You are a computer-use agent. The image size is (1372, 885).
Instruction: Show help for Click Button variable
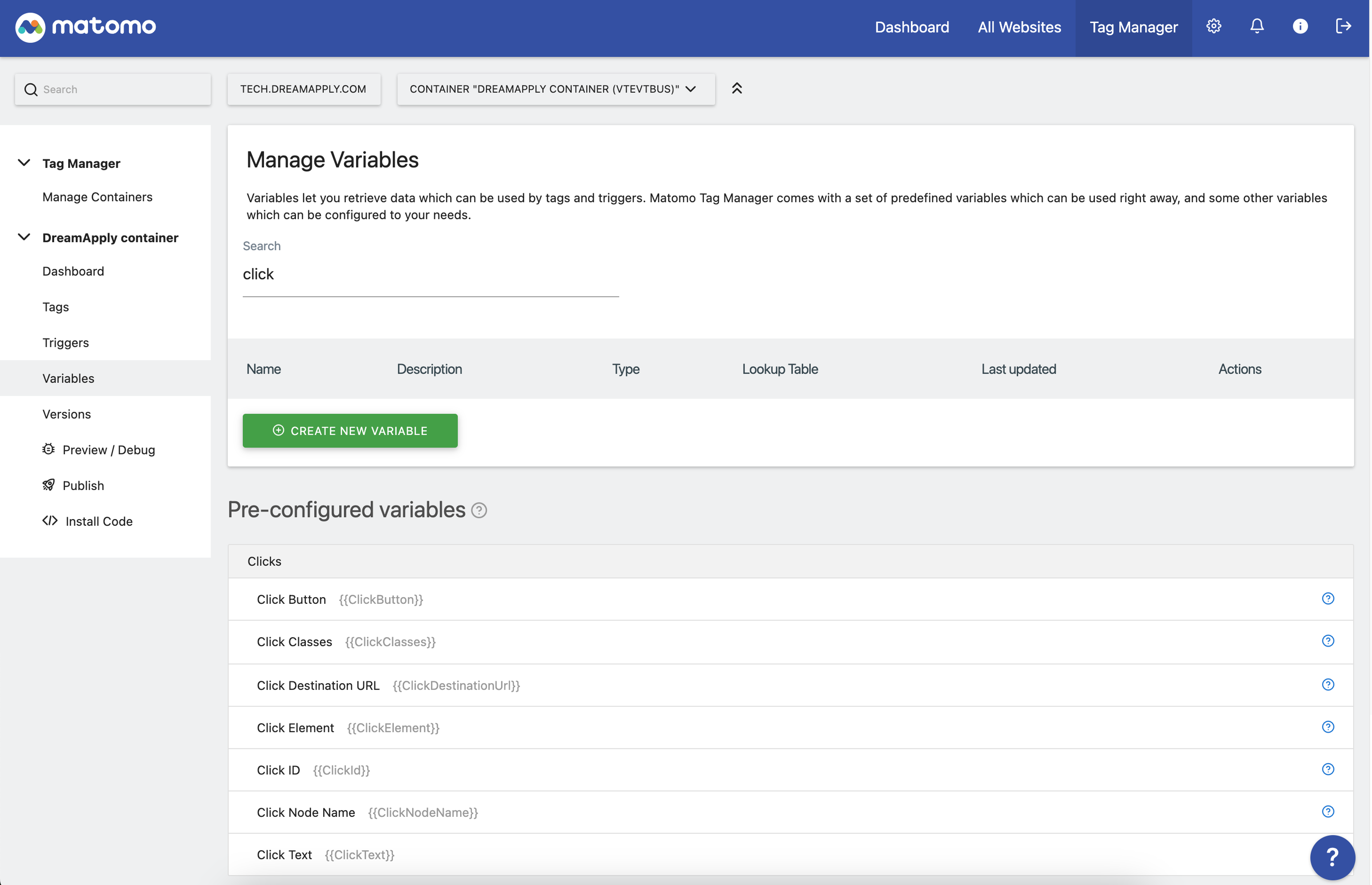1328,599
